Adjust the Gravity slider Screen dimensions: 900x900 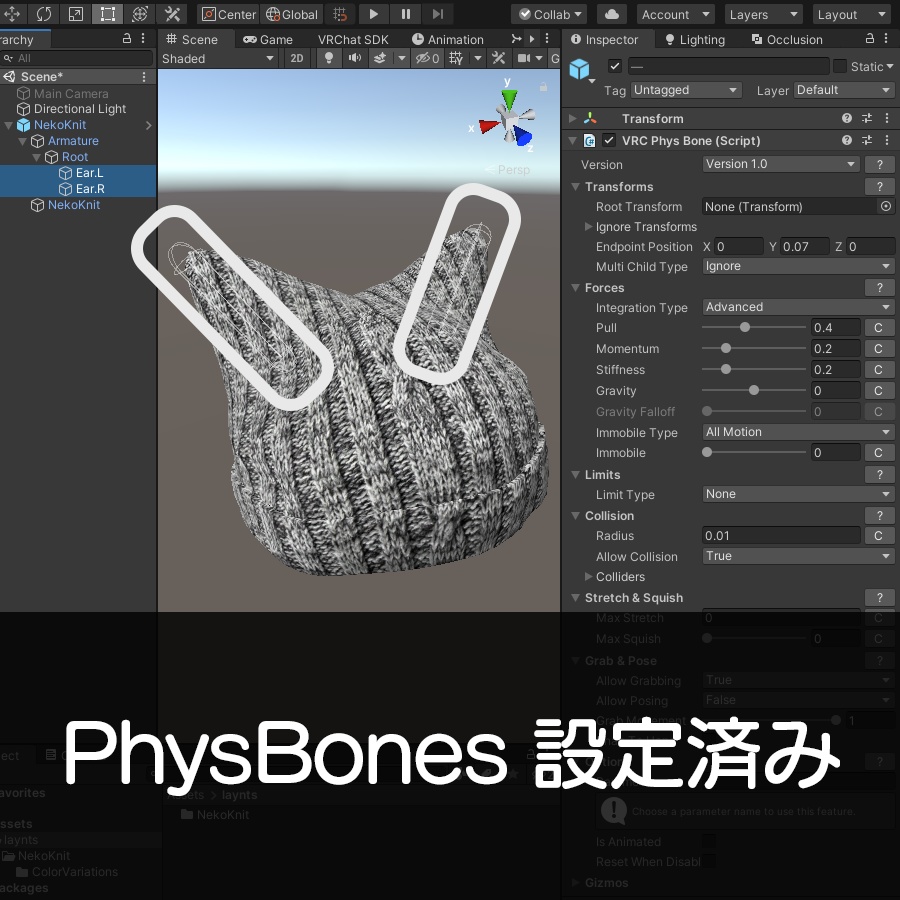click(754, 390)
